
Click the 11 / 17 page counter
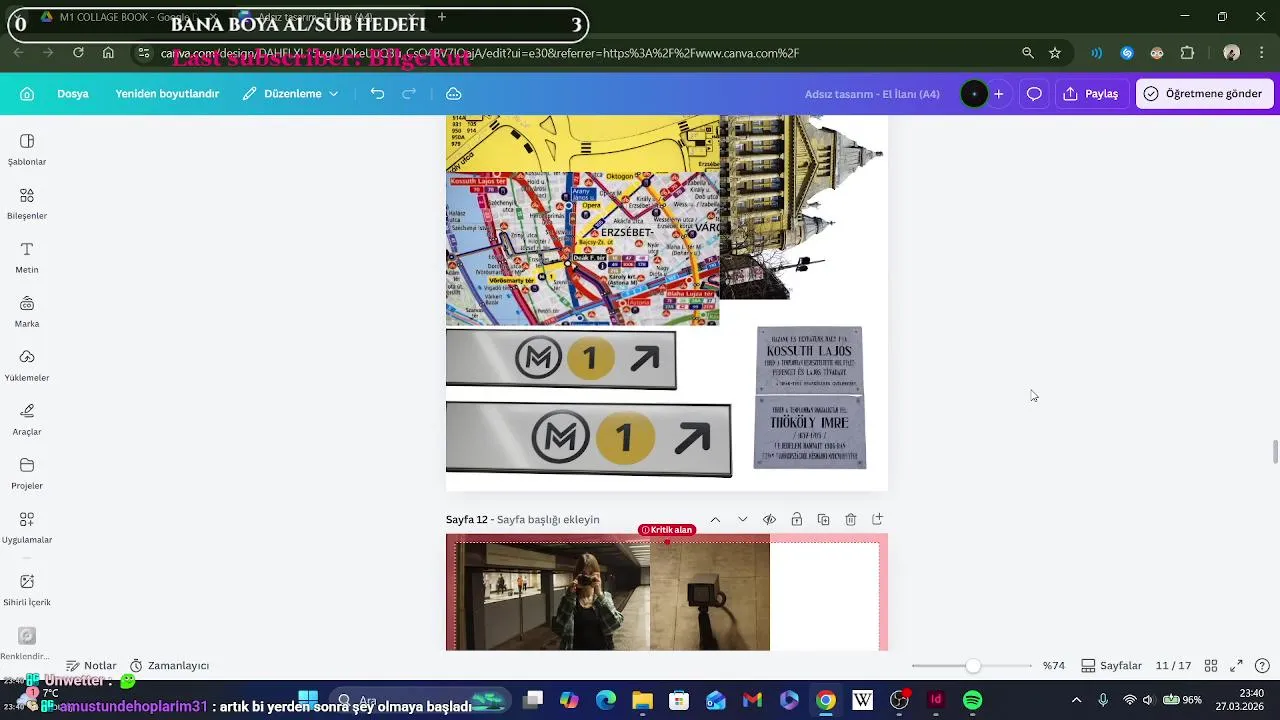(x=1173, y=666)
